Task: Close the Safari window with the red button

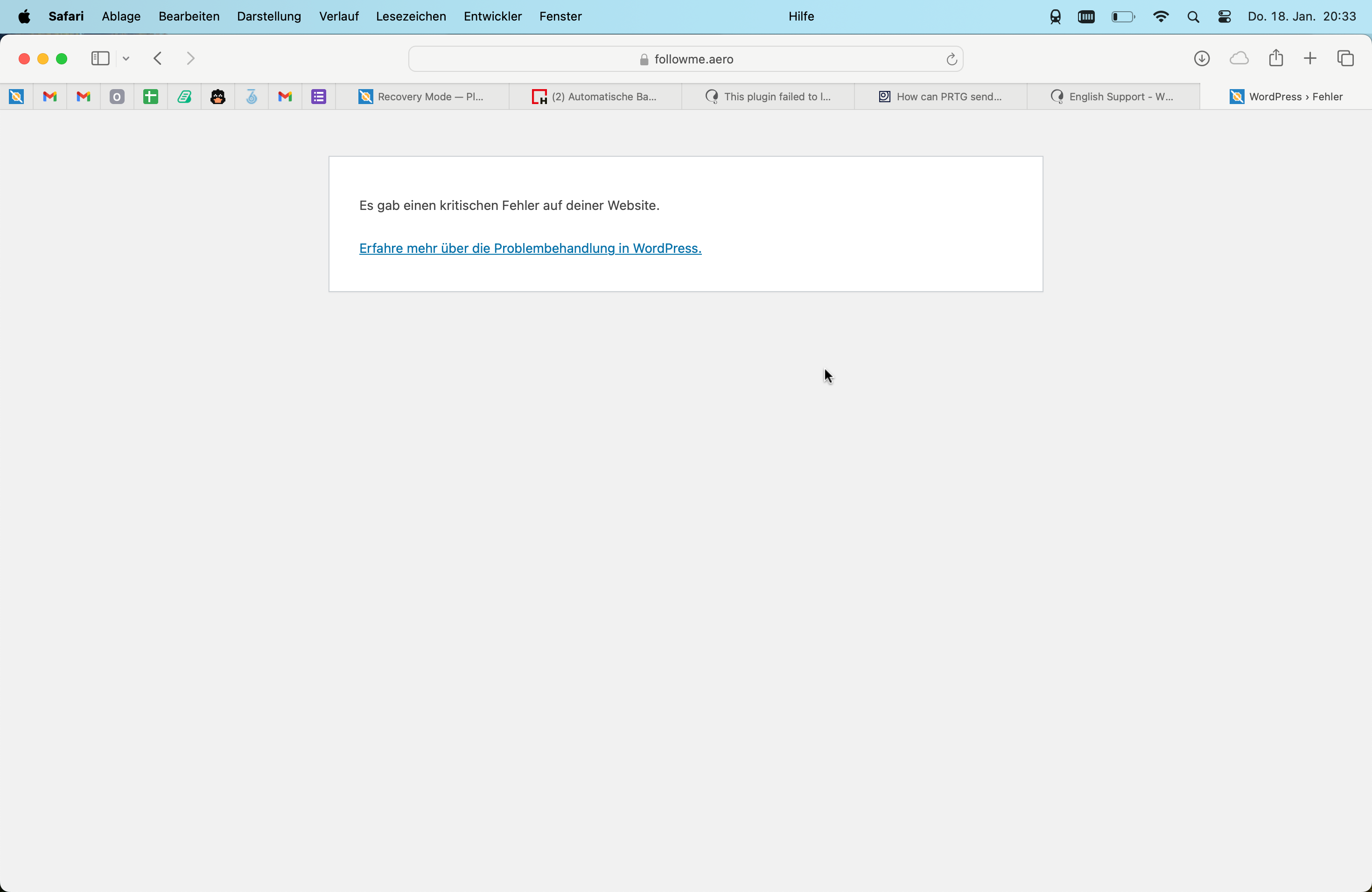Action: point(24,59)
